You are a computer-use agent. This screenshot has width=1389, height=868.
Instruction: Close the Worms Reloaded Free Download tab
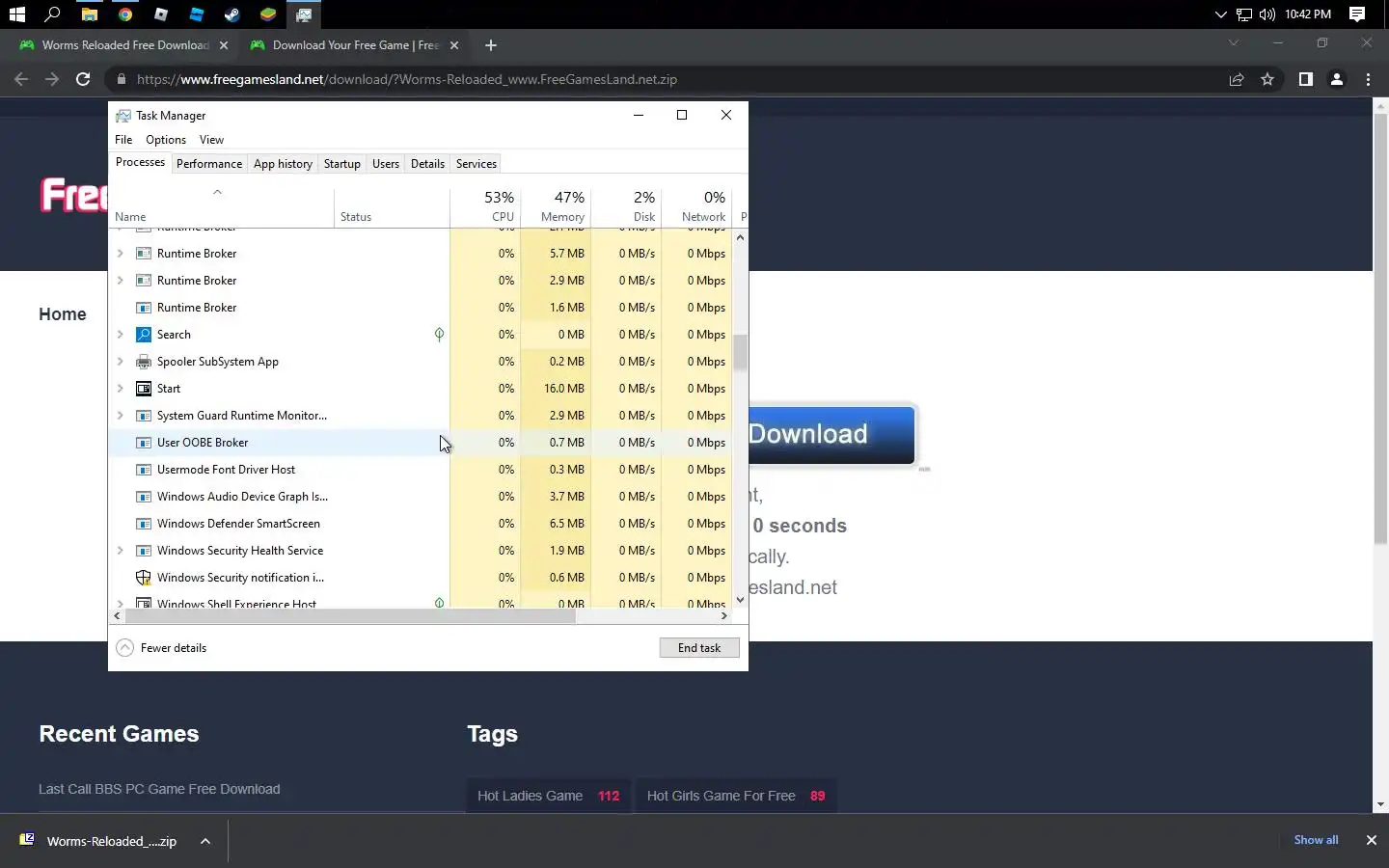(x=224, y=45)
